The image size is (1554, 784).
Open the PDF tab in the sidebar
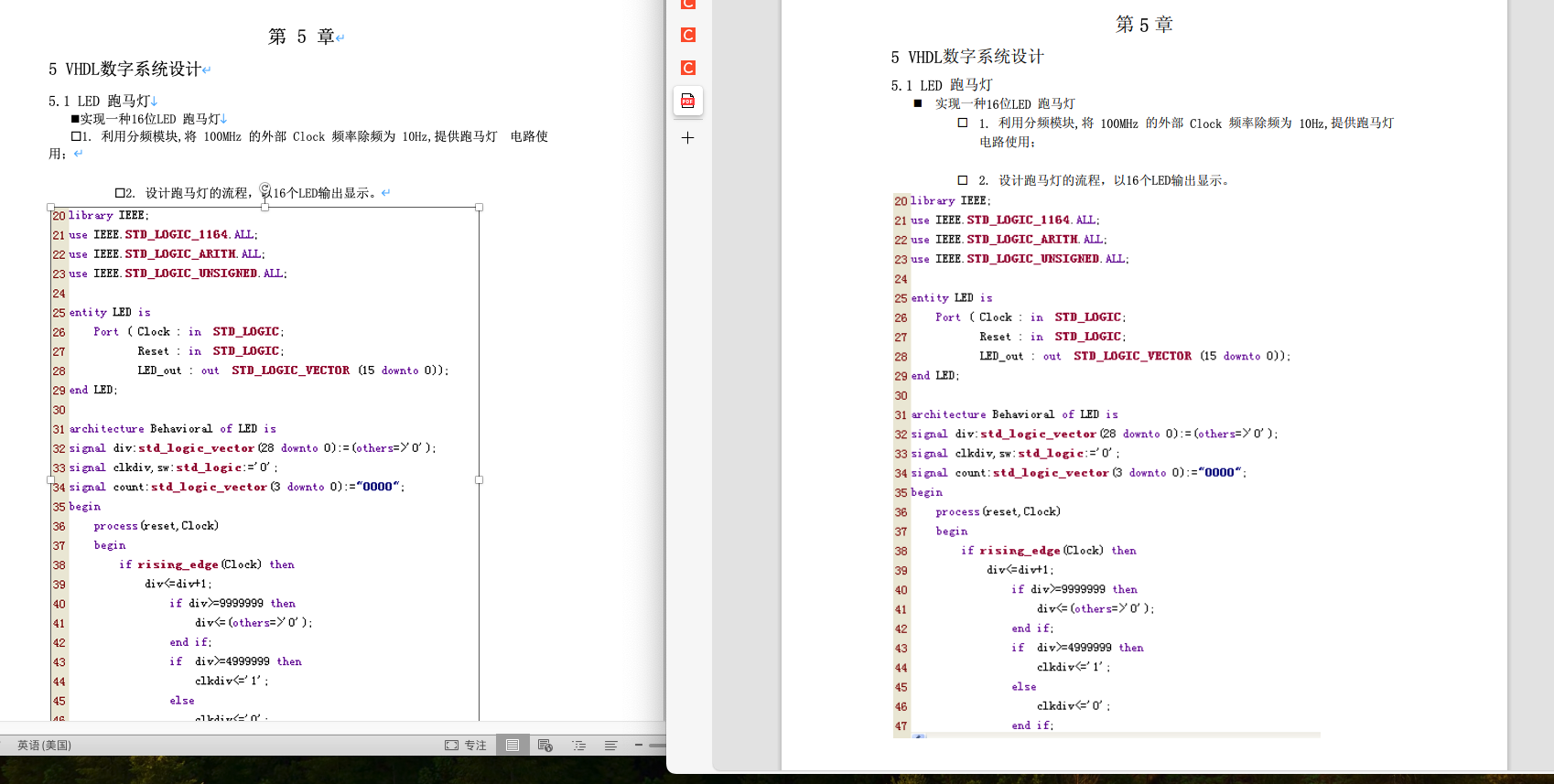click(688, 101)
